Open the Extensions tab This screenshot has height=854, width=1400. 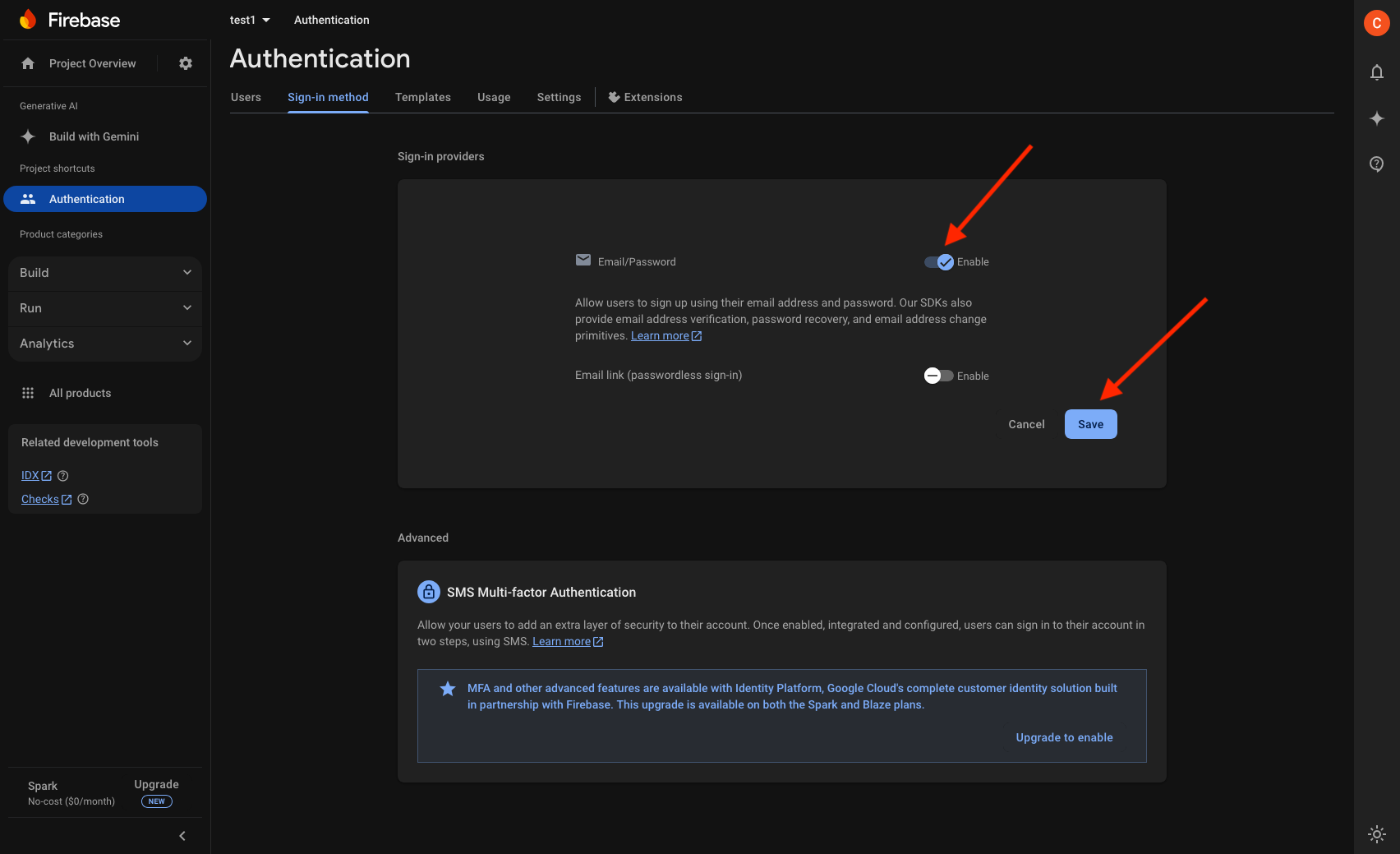(x=645, y=97)
